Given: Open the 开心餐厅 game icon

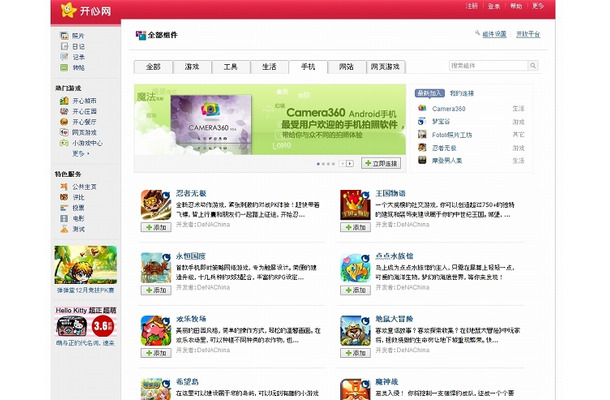Looking at the screenshot, I should coord(64,122).
